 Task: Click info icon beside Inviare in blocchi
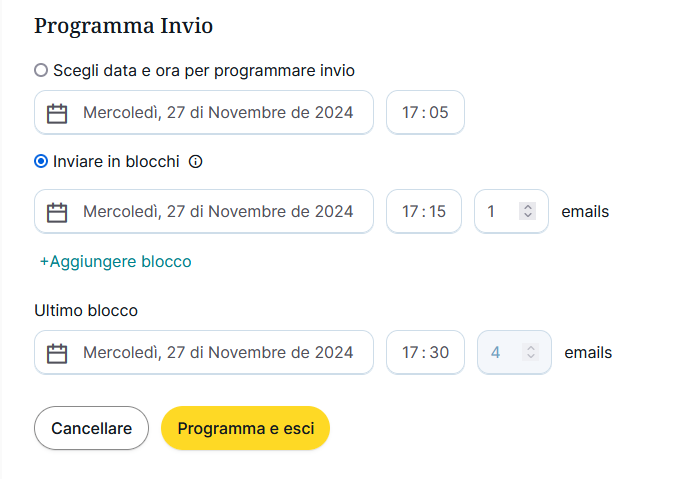point(196,162)
